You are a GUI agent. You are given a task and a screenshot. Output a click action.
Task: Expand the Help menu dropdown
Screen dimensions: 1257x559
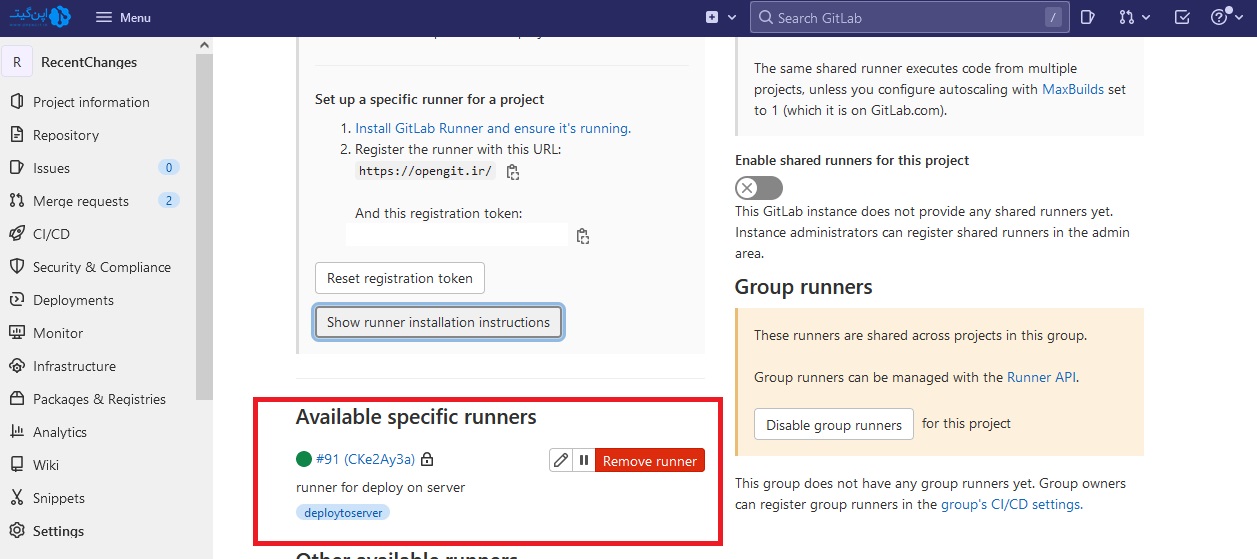[1225, 17]
